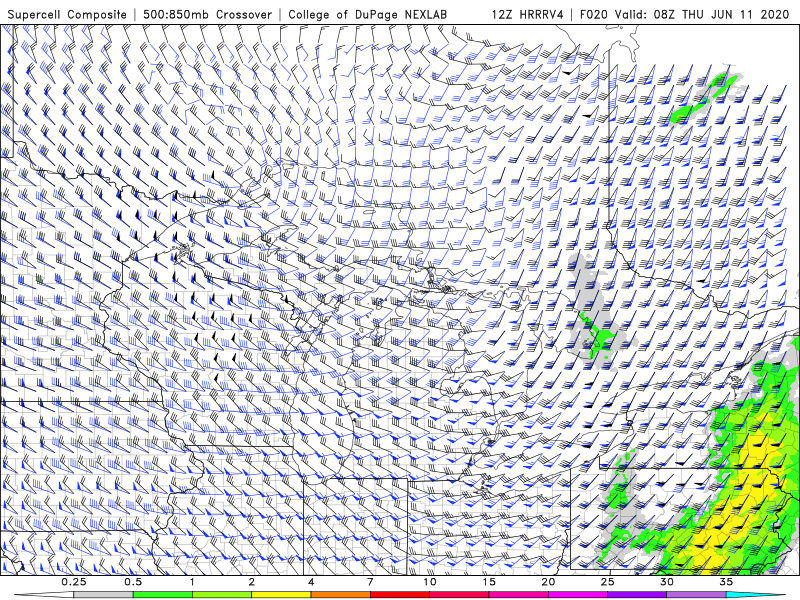Click the '35' color scale label
This screenshot has width=800, height=600.
tap(726, 582)
